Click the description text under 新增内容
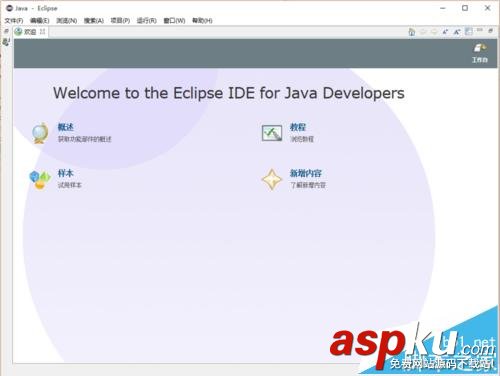500x376 pixels. 308,185
